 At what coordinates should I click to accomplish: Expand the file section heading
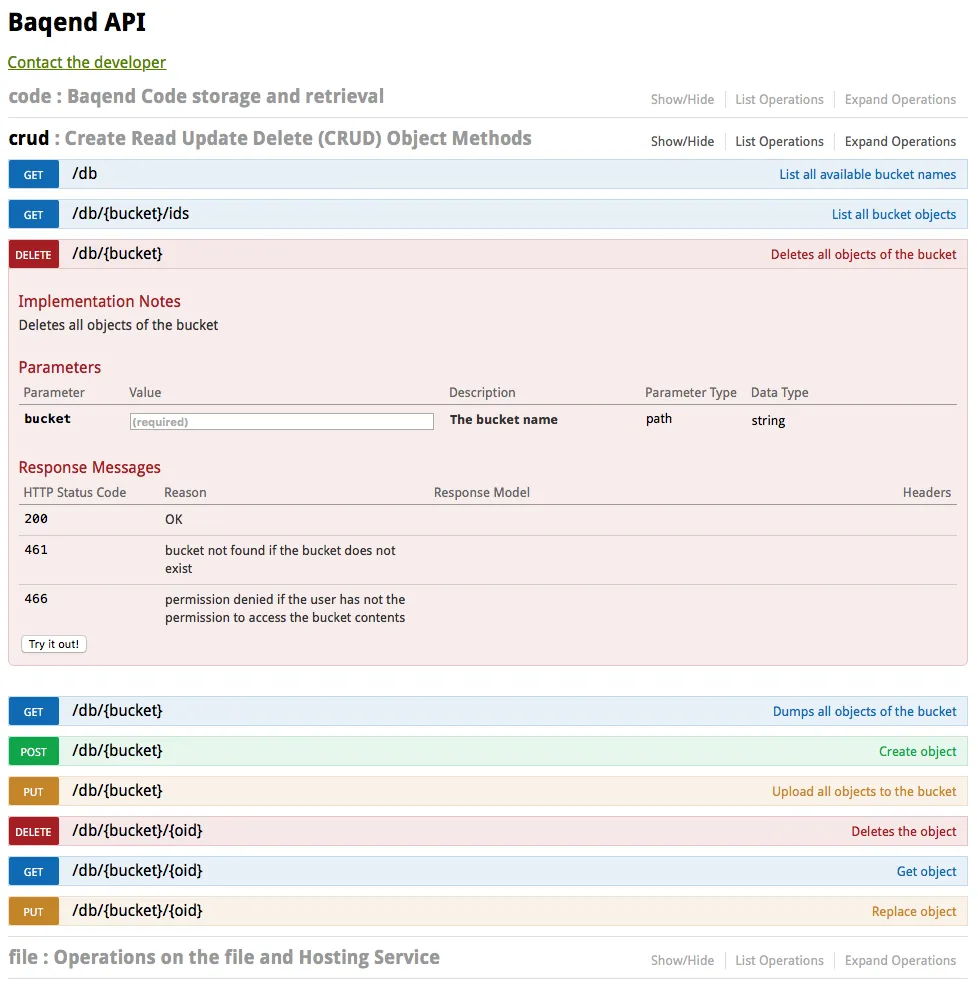point(224,957)
